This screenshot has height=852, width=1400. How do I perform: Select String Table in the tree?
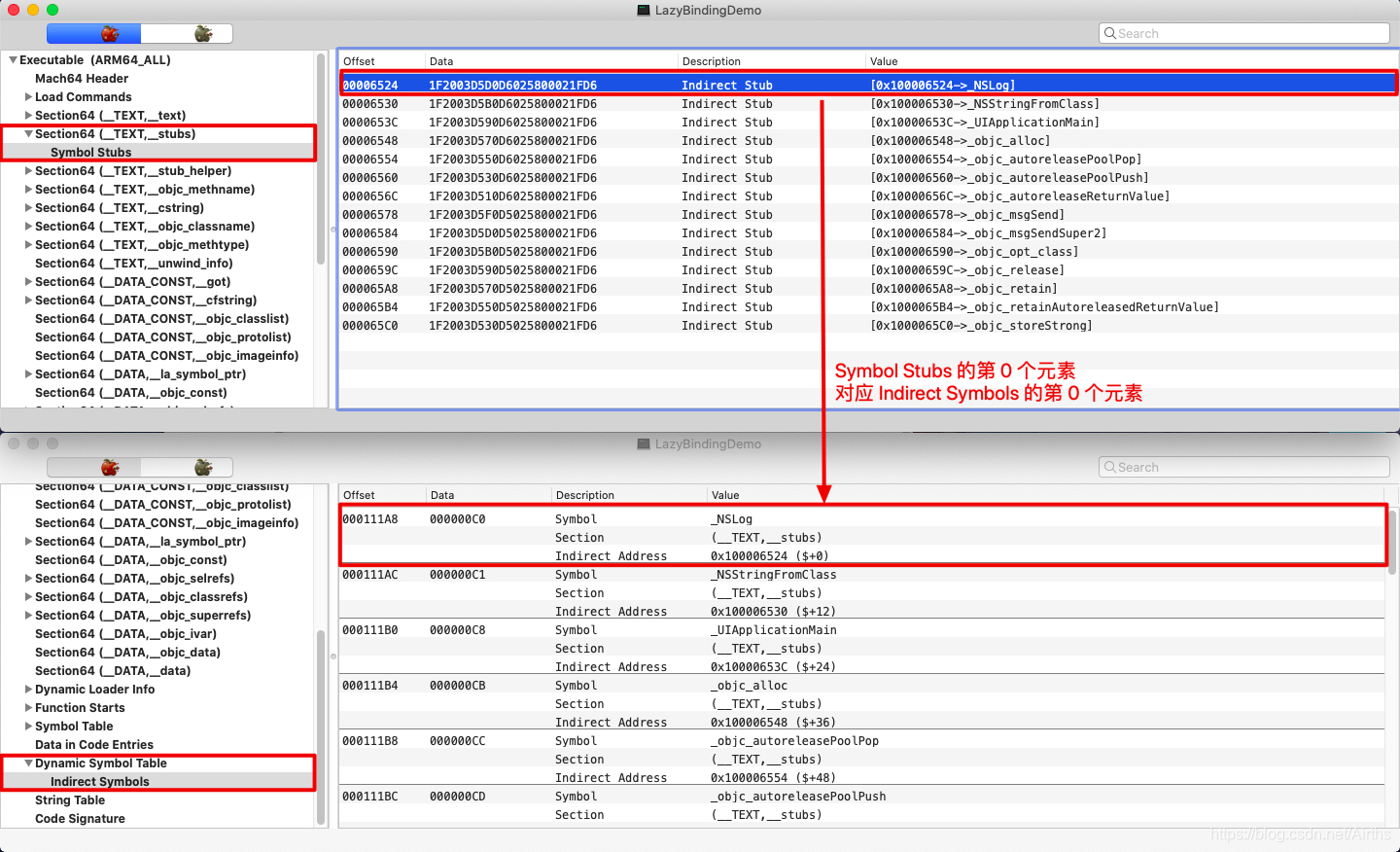coord(70,800)
